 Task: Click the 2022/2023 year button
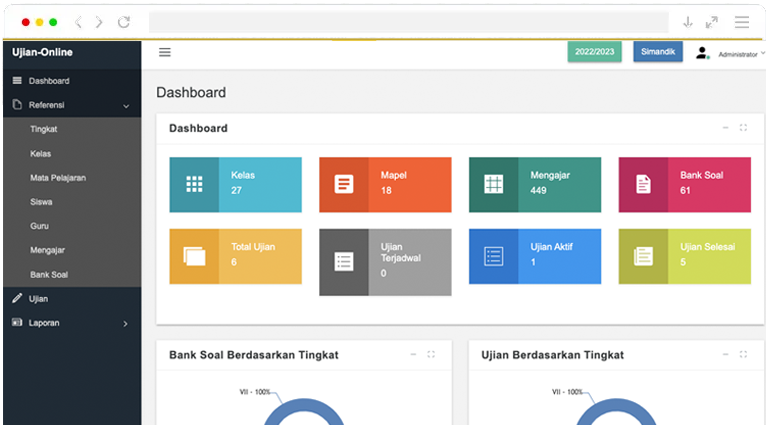coord(594,51)
